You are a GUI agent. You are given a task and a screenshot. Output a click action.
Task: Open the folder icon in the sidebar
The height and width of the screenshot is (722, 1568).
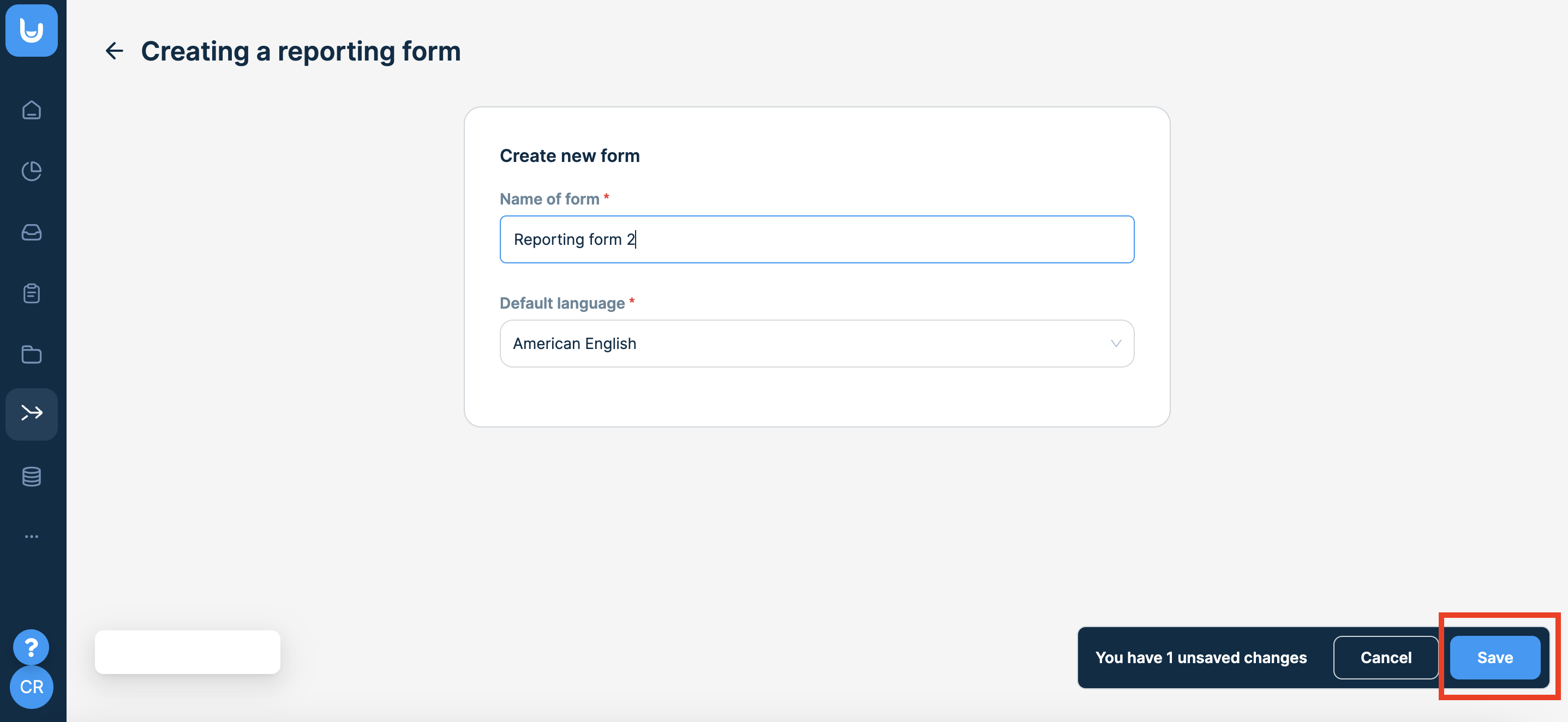pos(32,354)
